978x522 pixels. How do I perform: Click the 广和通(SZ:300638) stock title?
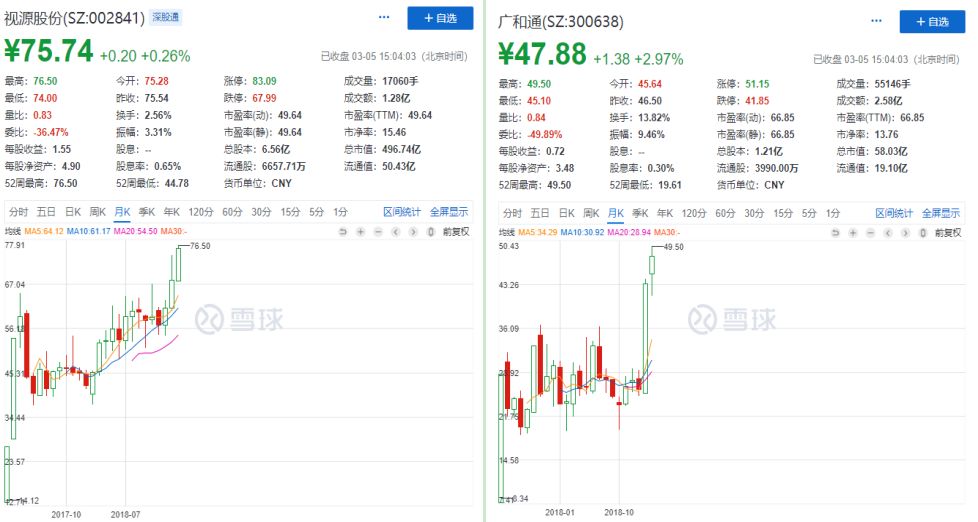[x=561, y=22]
